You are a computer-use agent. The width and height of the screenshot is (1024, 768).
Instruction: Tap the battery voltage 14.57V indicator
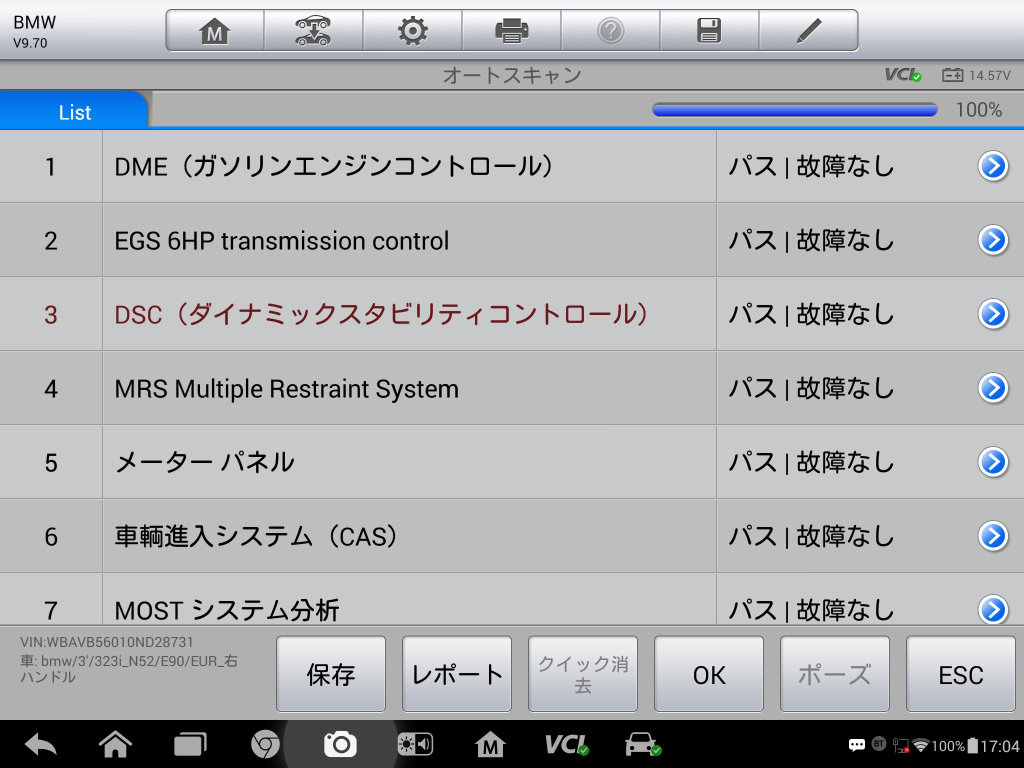(976, 75)
